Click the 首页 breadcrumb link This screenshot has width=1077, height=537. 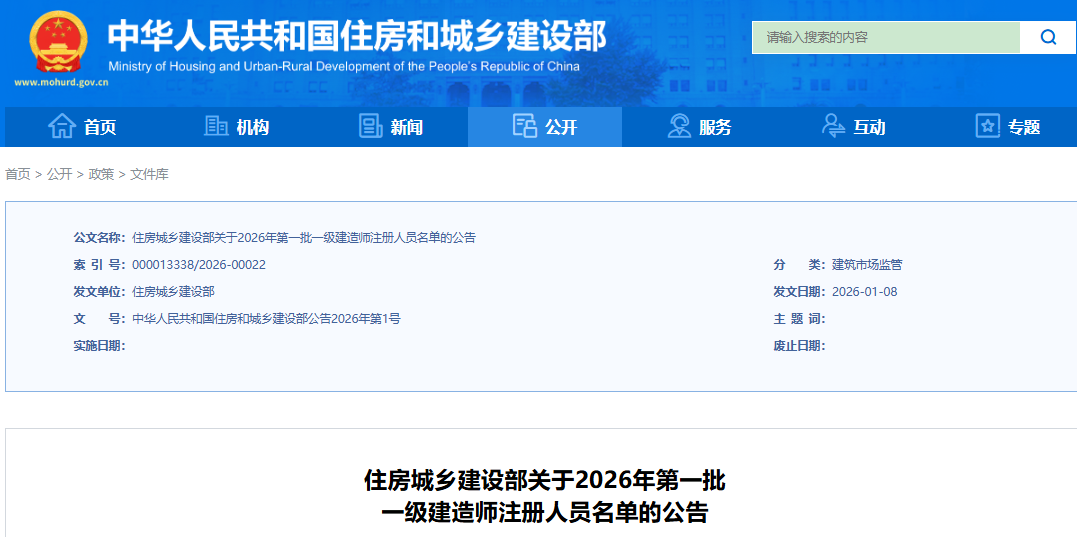[x=18, y=174]
